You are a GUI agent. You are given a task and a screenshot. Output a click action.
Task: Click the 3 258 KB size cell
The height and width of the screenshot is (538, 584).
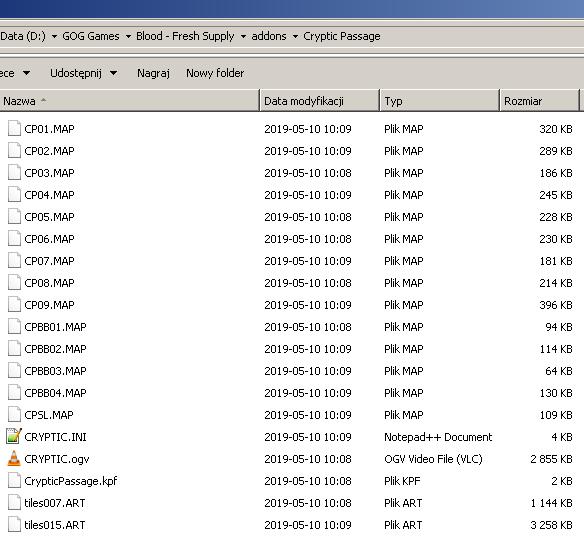[x=552, y=525]
